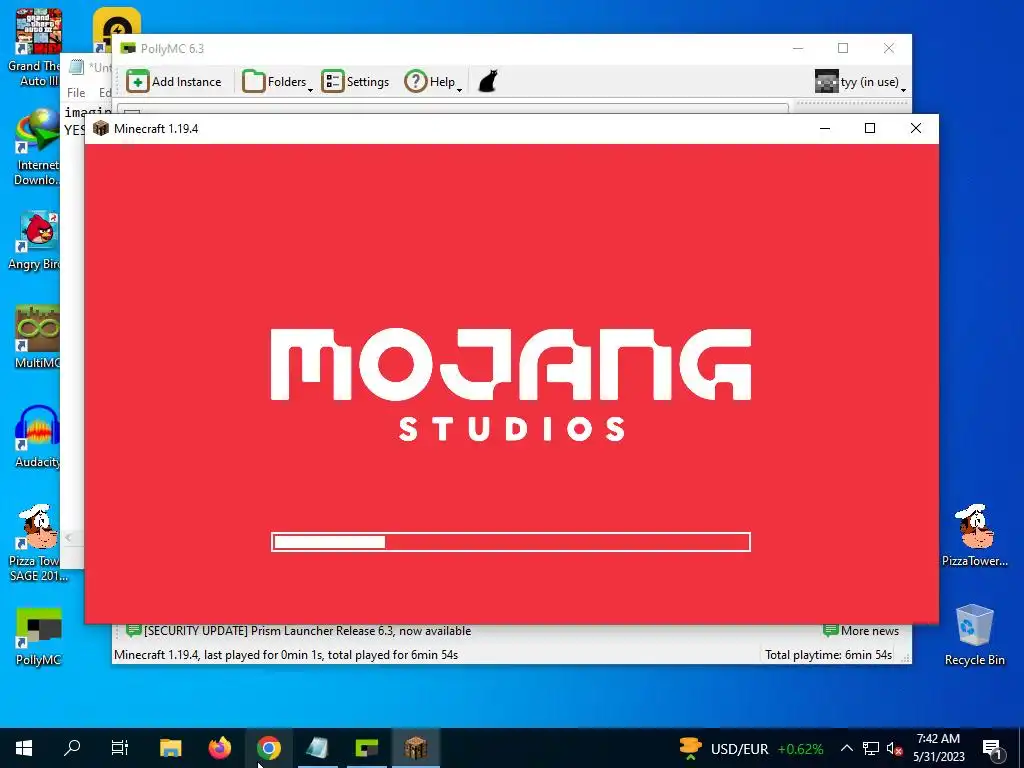
Task: Close the PollyMC 6.3 window
Action: coord(889,48)
